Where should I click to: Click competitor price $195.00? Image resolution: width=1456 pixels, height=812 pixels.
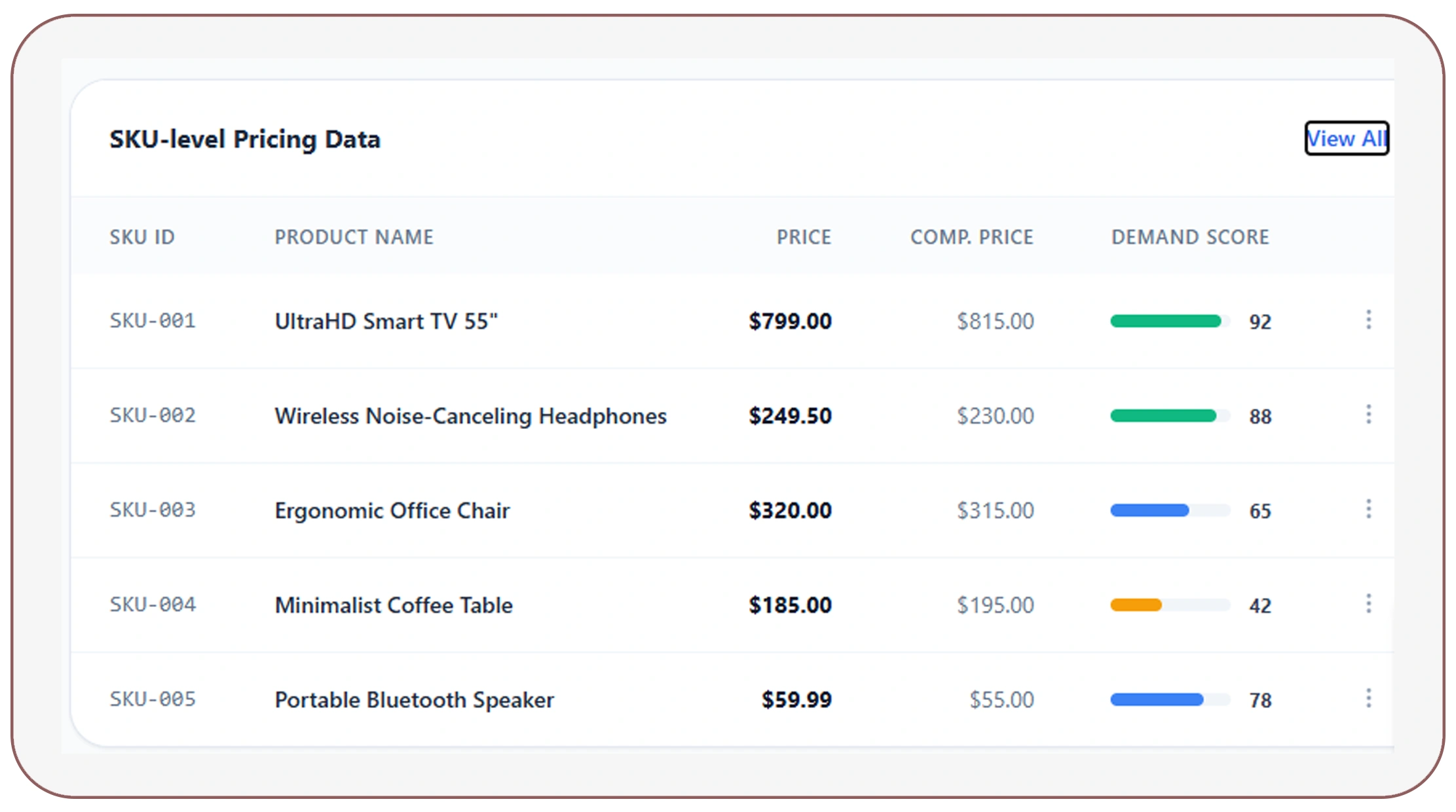(x=996, y=605)
